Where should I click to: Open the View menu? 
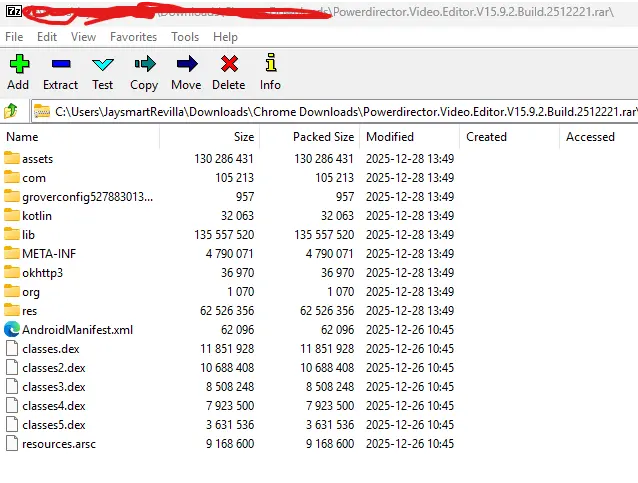(83, 37)
